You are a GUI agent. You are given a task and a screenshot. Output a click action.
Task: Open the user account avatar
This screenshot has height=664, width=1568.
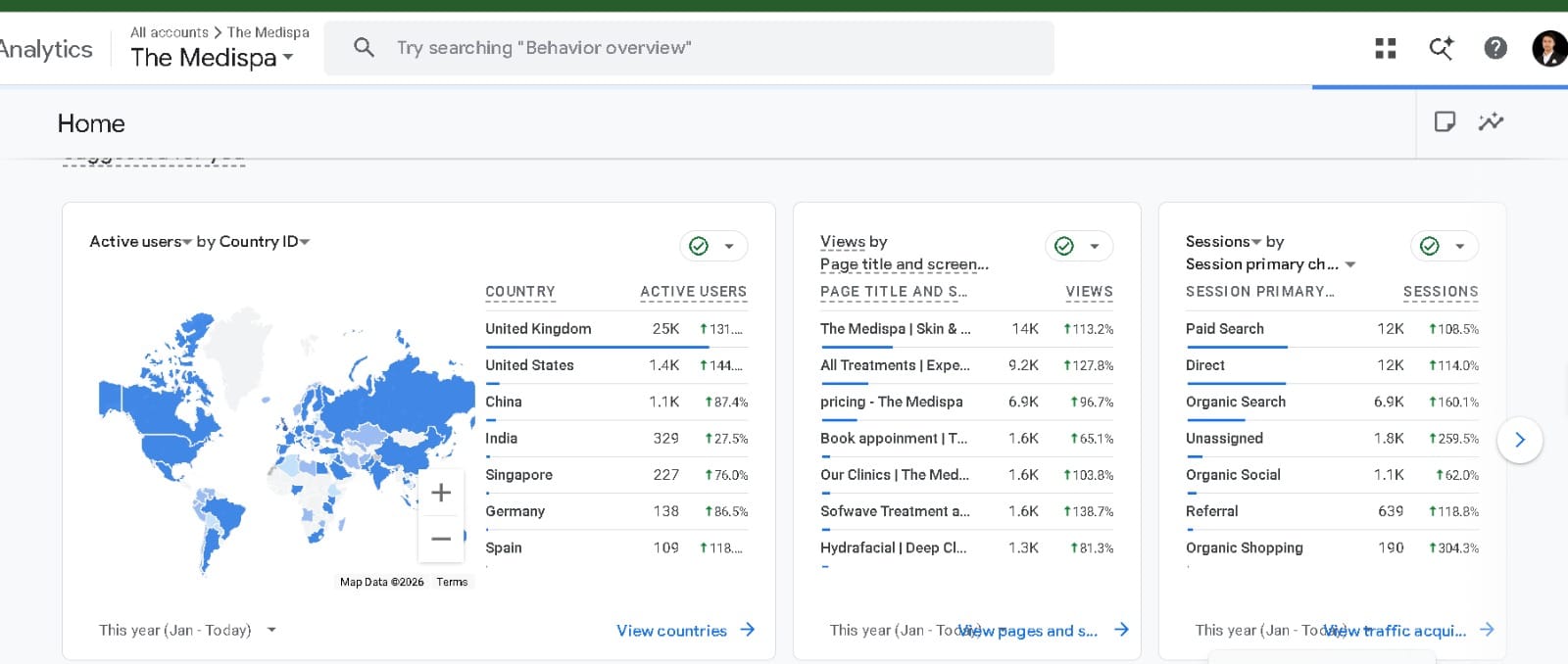click(1549, 48)
